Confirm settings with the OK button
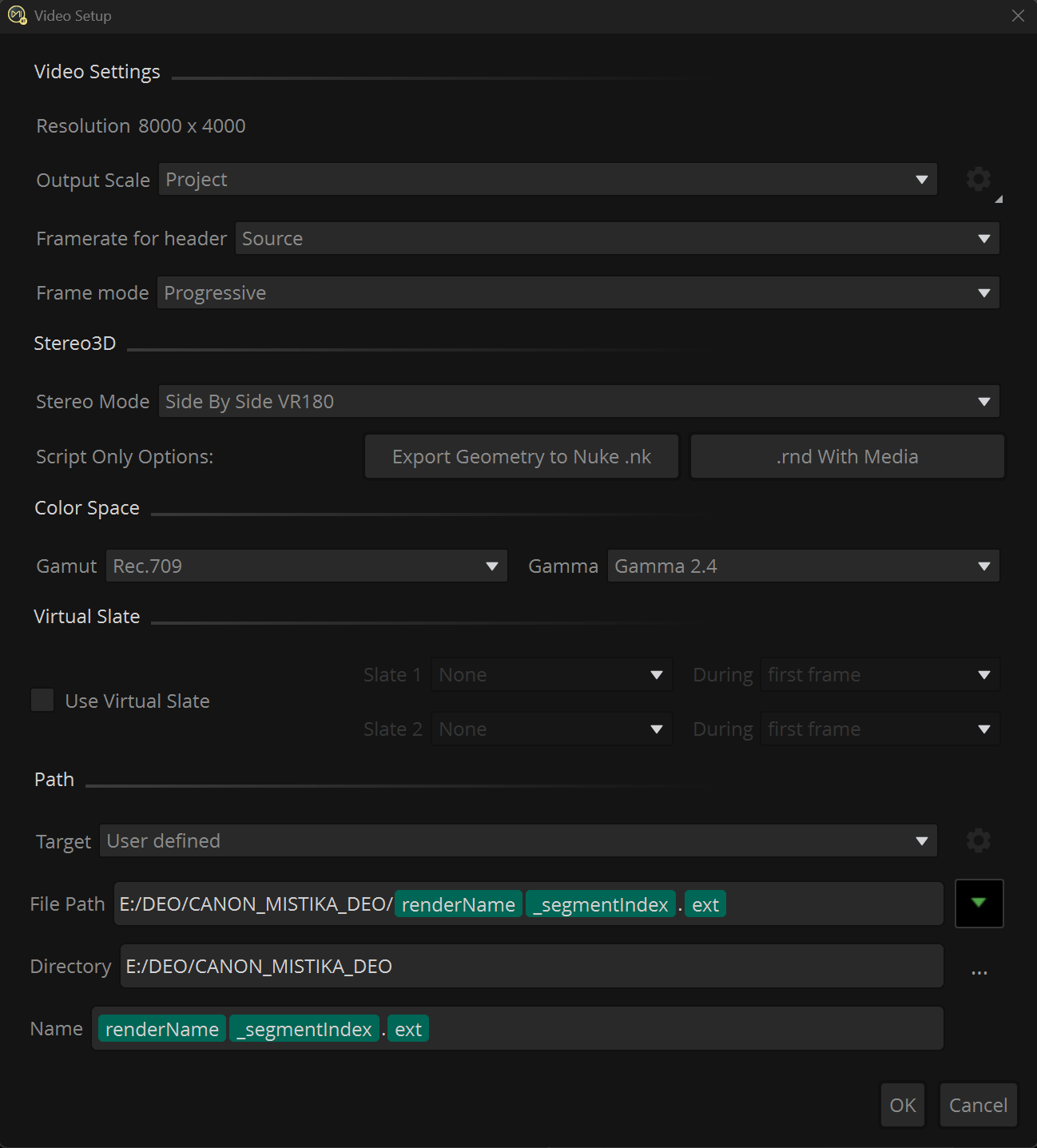This screenshot has height=1148, width=1037. tap(903, 1105)
